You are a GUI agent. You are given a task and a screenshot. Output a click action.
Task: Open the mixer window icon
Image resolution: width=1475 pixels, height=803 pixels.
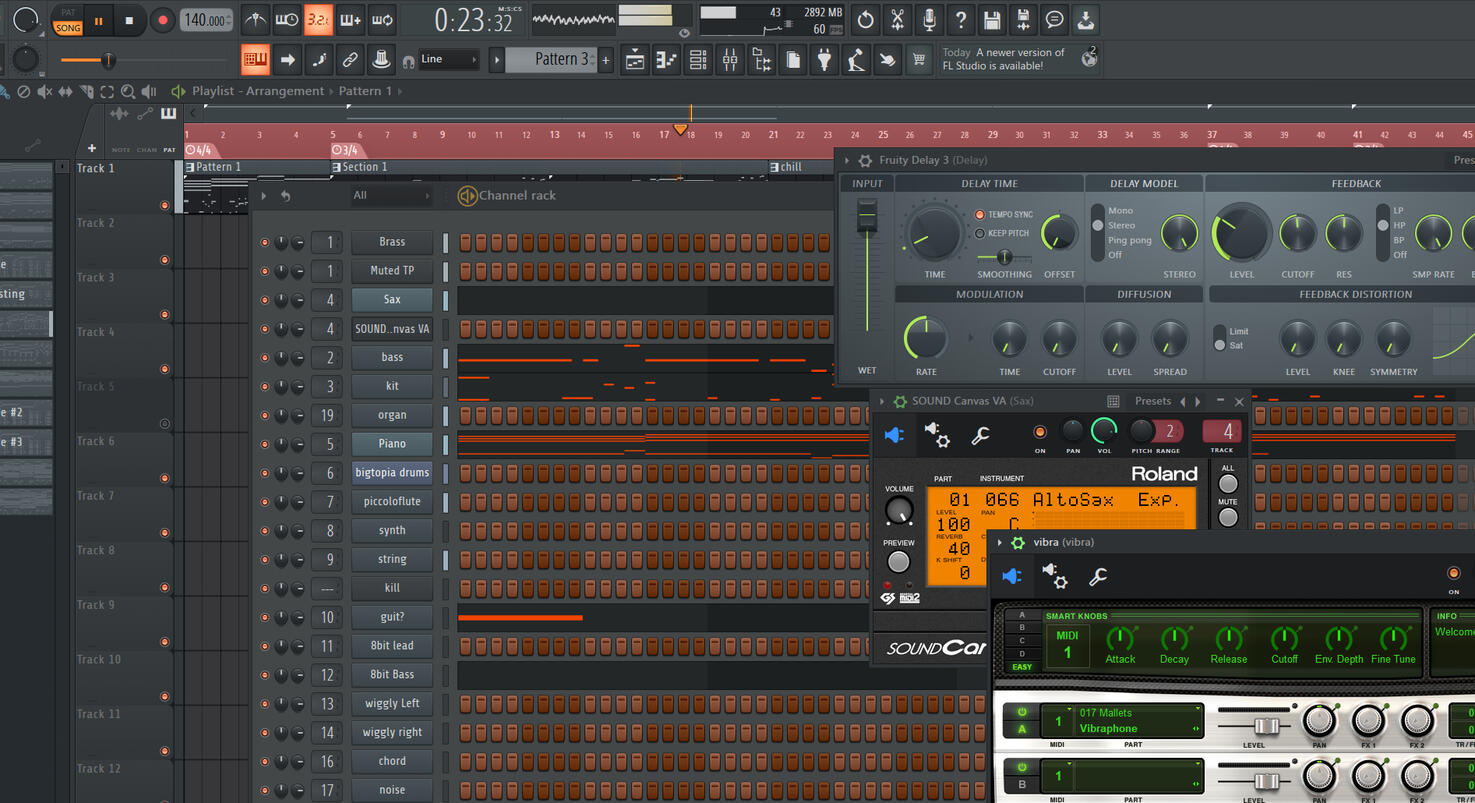click(730, 60)
